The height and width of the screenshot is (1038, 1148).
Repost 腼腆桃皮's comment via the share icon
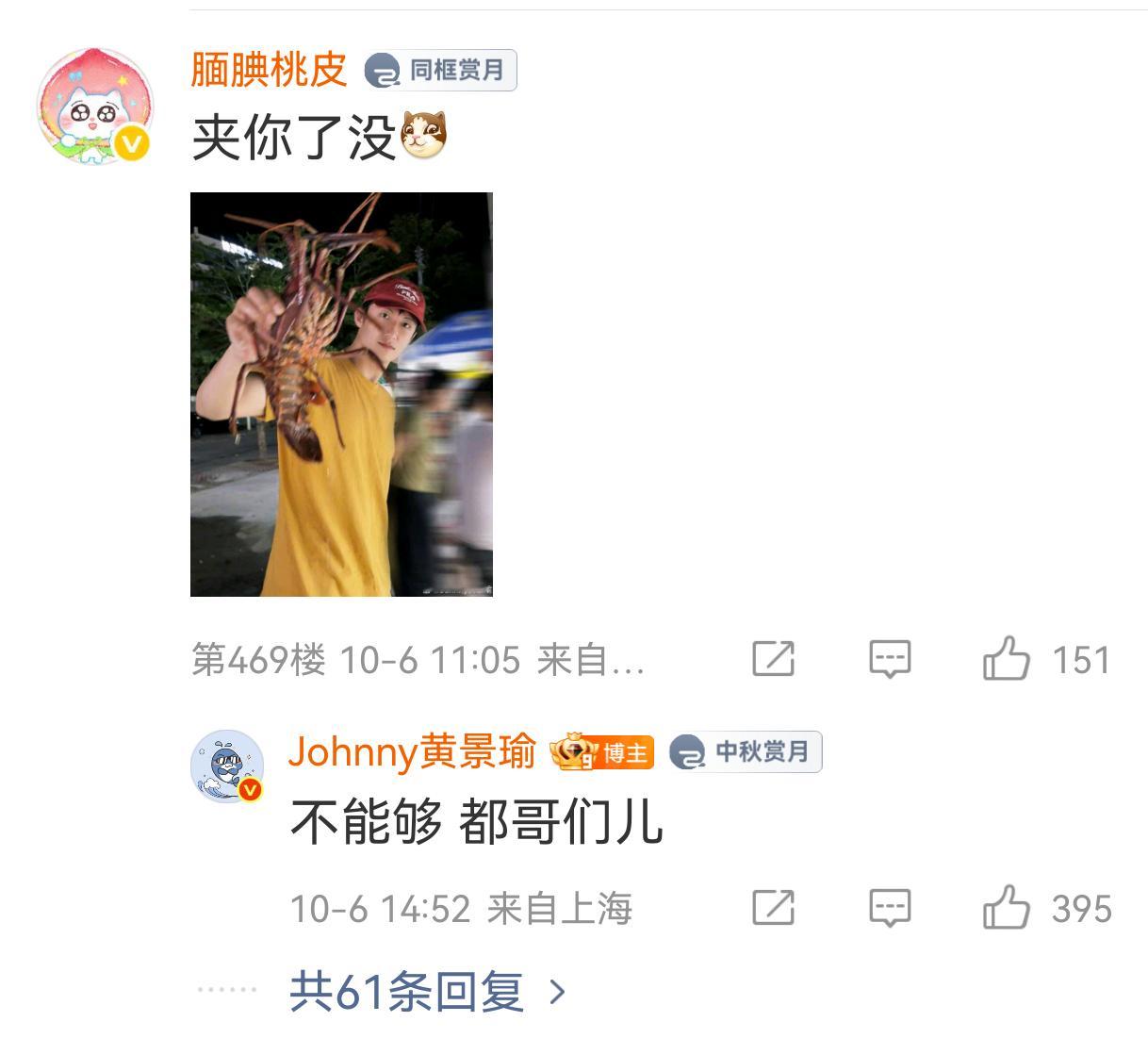coord(774,658)
